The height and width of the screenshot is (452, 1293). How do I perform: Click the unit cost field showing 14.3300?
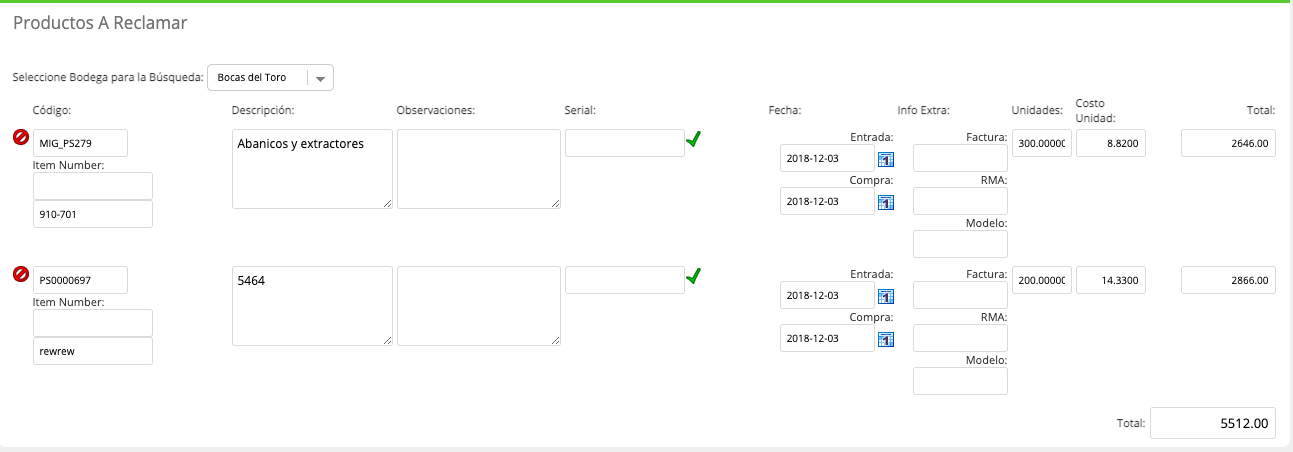click(x=1111, y=280)
